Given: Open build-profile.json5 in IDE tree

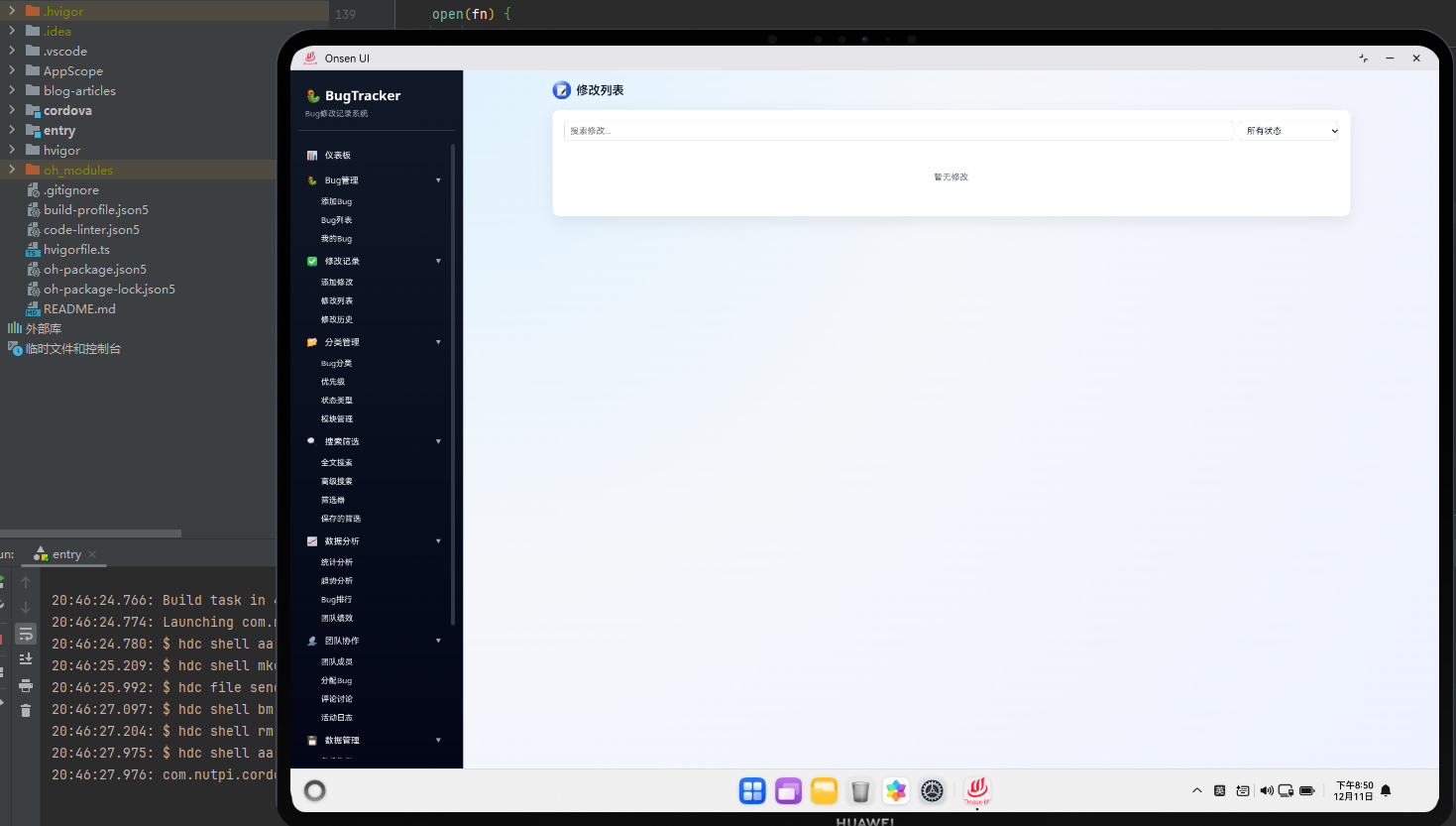Looking at the screenshot, I should tap(96, 209).
